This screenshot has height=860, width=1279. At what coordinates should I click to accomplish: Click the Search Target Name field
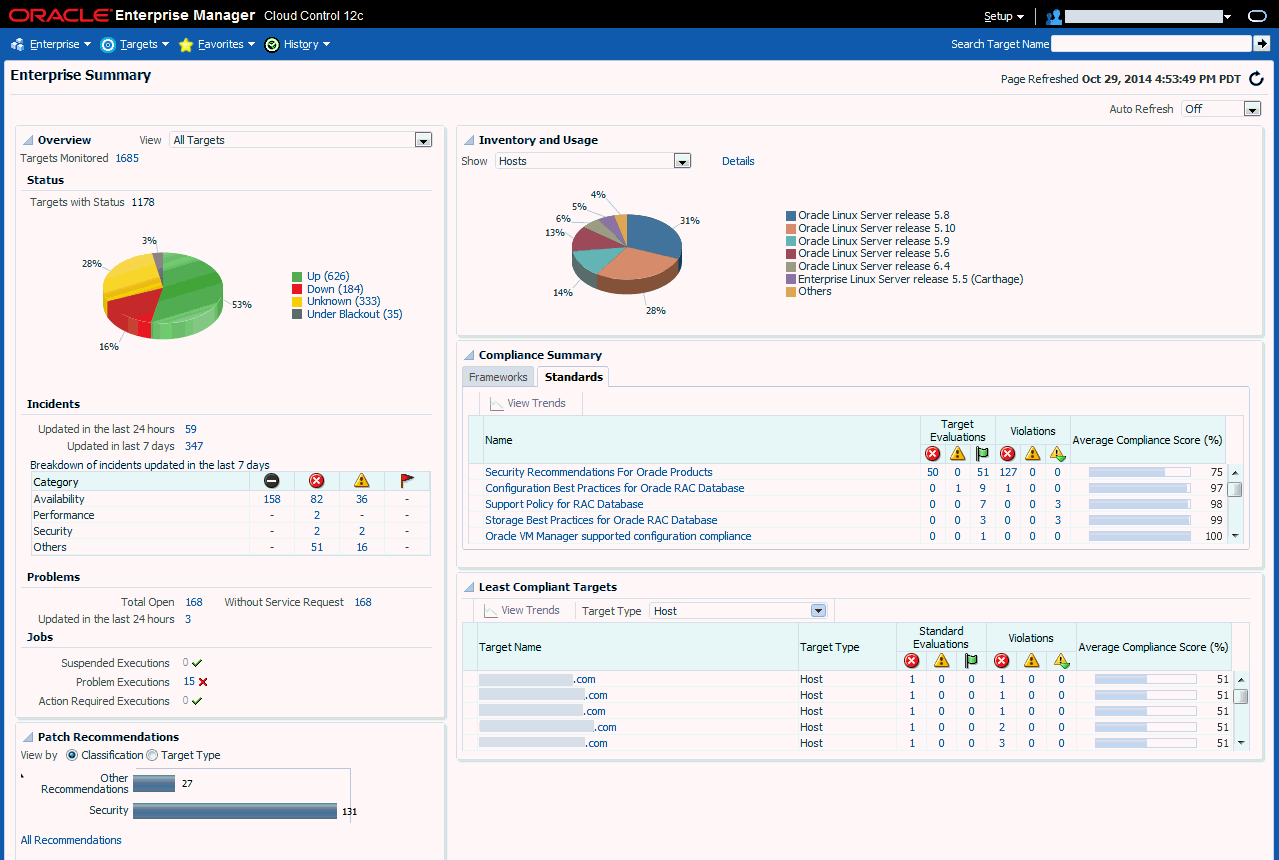click(1151, 44)
